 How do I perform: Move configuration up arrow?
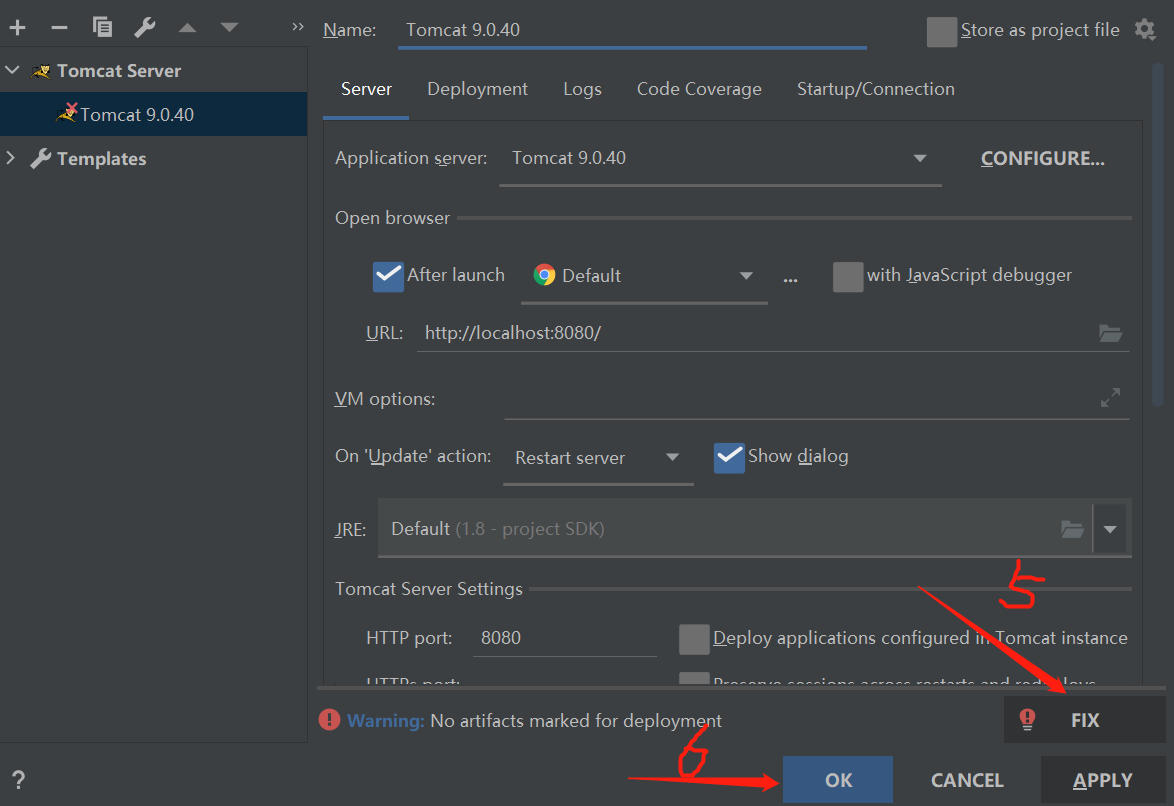[x=187, y=28]
